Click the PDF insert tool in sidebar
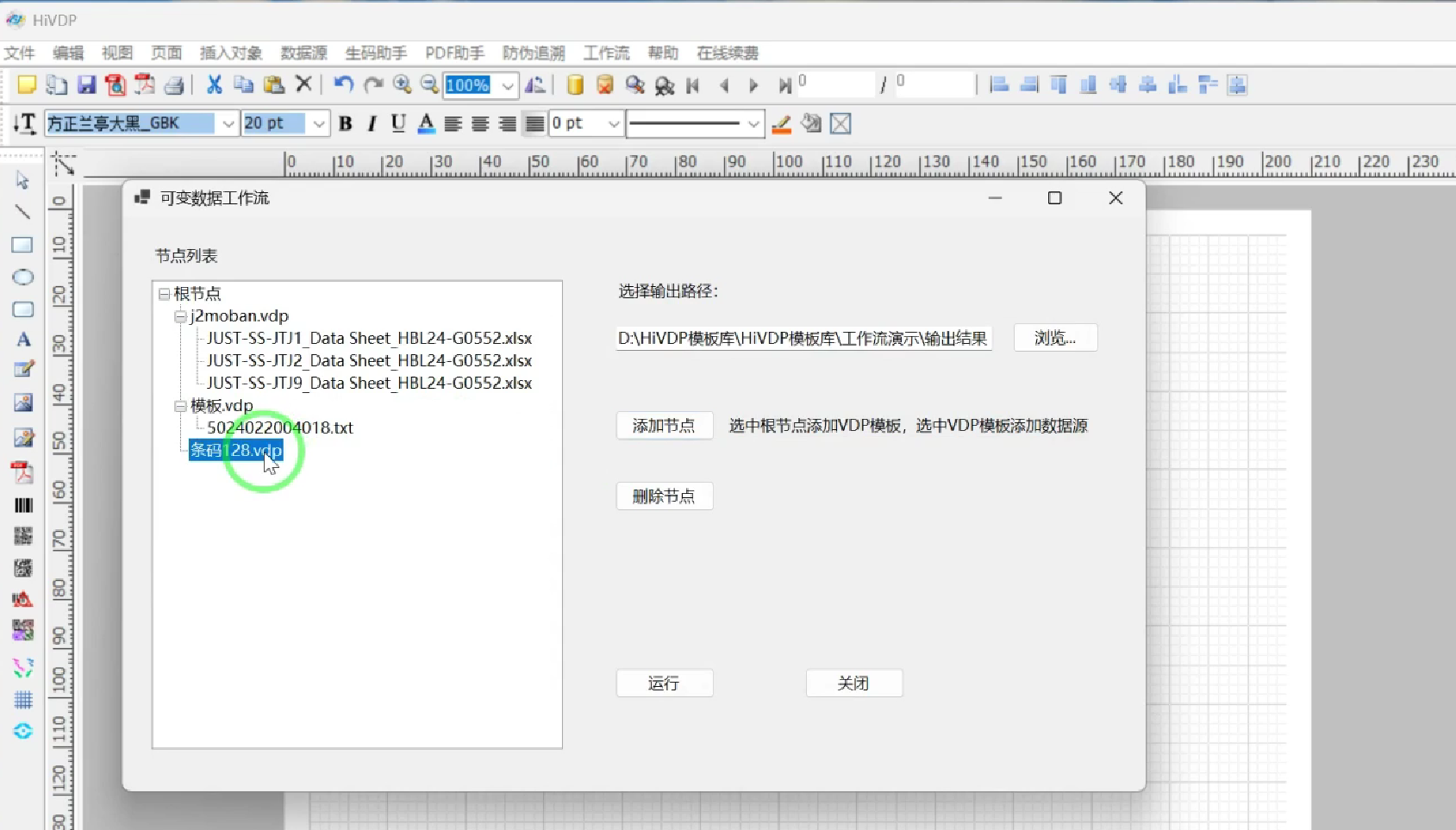1456x830 pixels. click(x=22, y=472)
